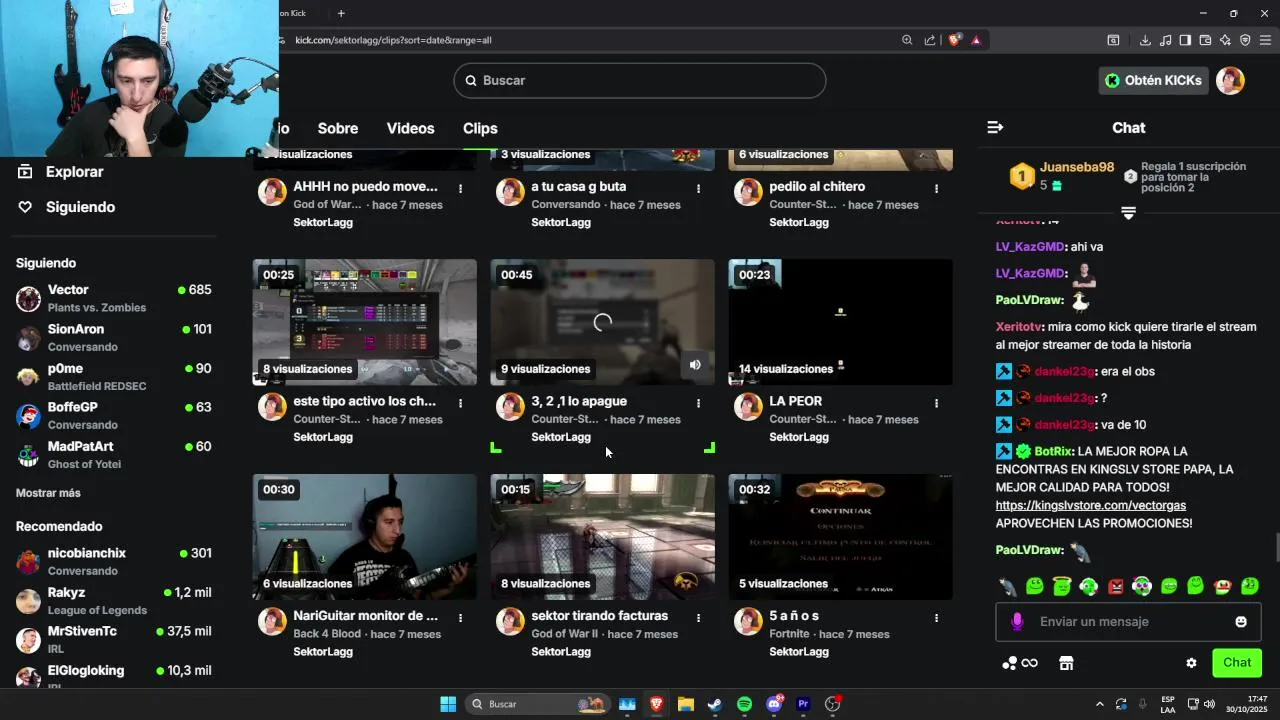Open options menu for 'LA PEOR' clip
This screenshot has height=720, width=1280.
click(936, 403)
